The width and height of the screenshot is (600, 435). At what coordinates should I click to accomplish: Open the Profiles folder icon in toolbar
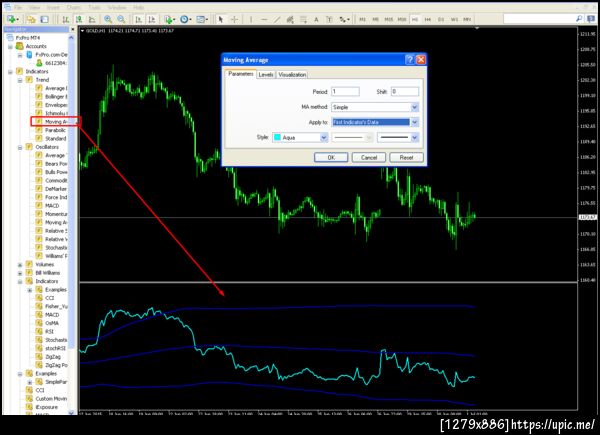point(31,19)
